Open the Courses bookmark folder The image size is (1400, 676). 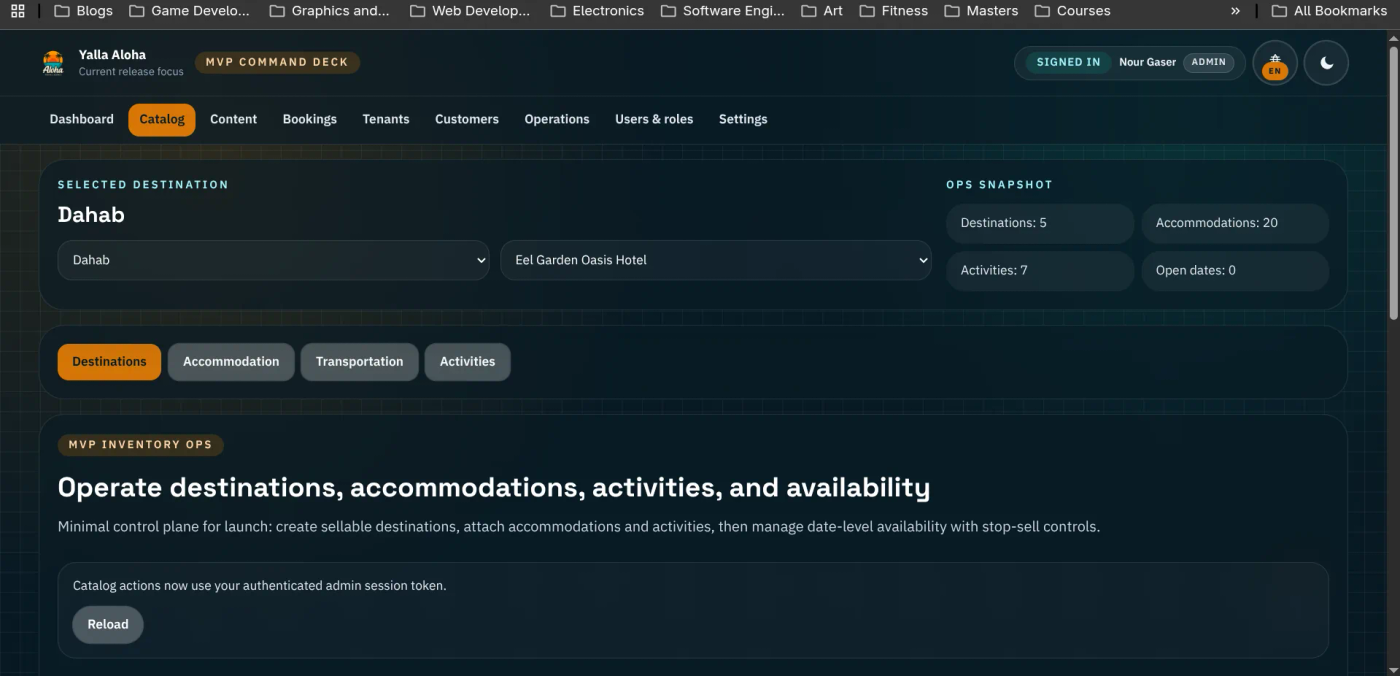pyautogui.click(x=1072, y=11)
